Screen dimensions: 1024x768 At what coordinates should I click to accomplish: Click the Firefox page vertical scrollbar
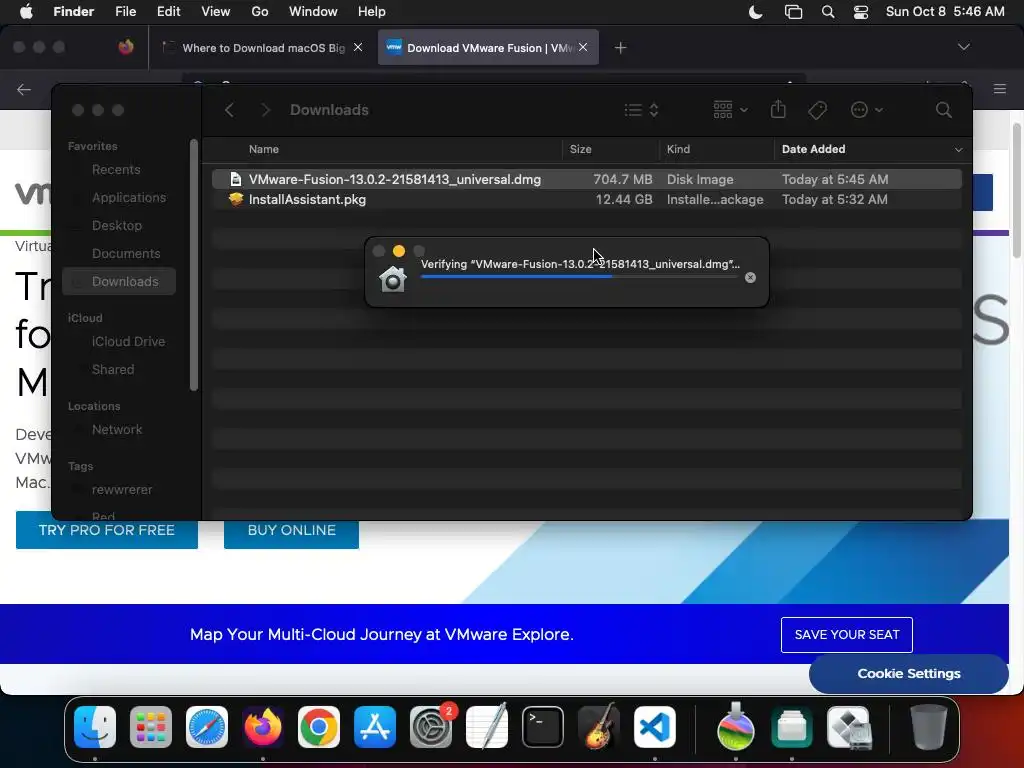coord(1016,189)
